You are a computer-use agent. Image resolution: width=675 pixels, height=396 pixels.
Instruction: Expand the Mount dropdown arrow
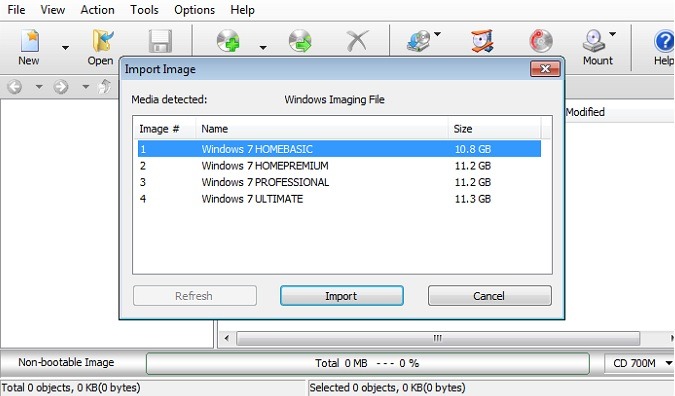[x=613, y=34]
